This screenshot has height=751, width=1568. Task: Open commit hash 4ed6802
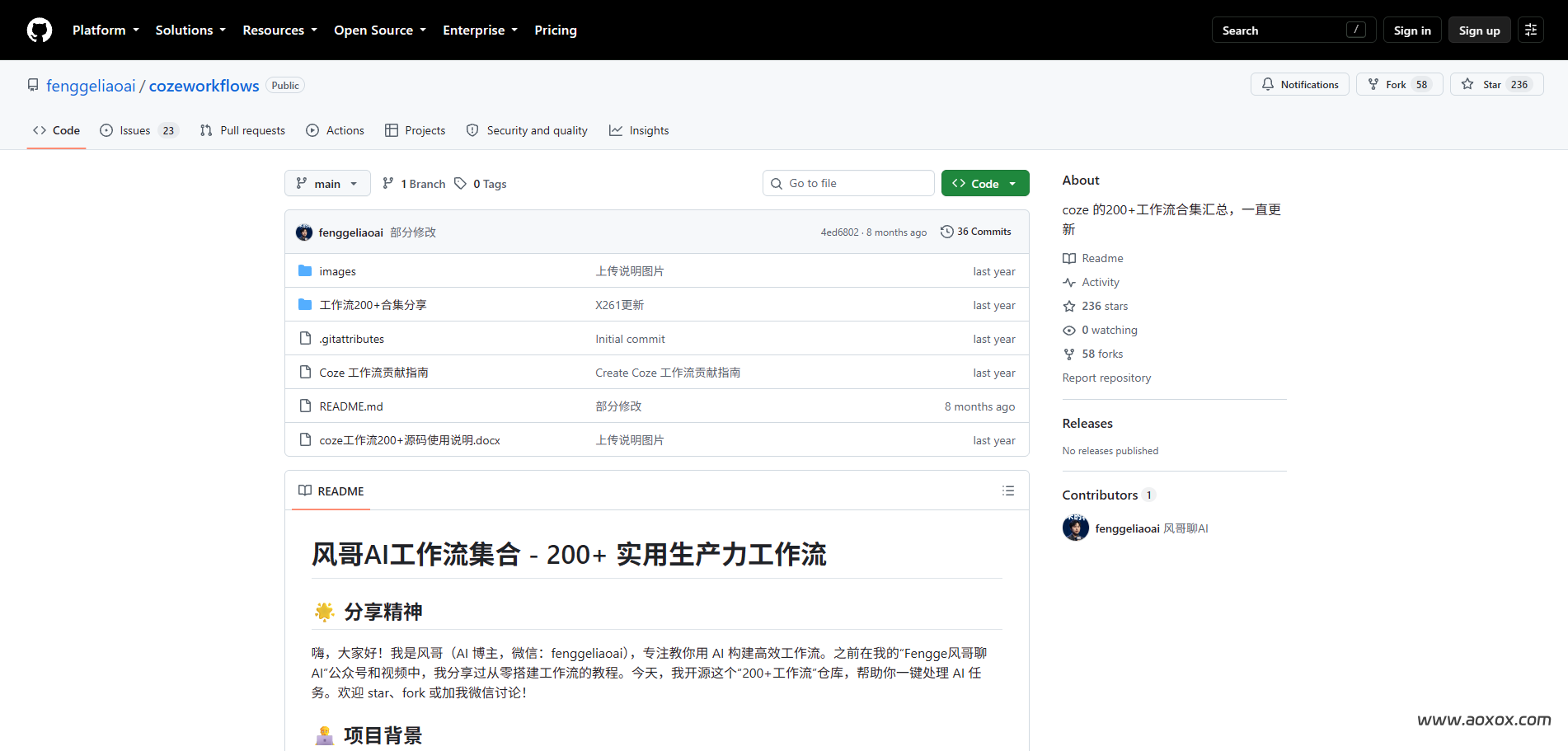point(839,232)
